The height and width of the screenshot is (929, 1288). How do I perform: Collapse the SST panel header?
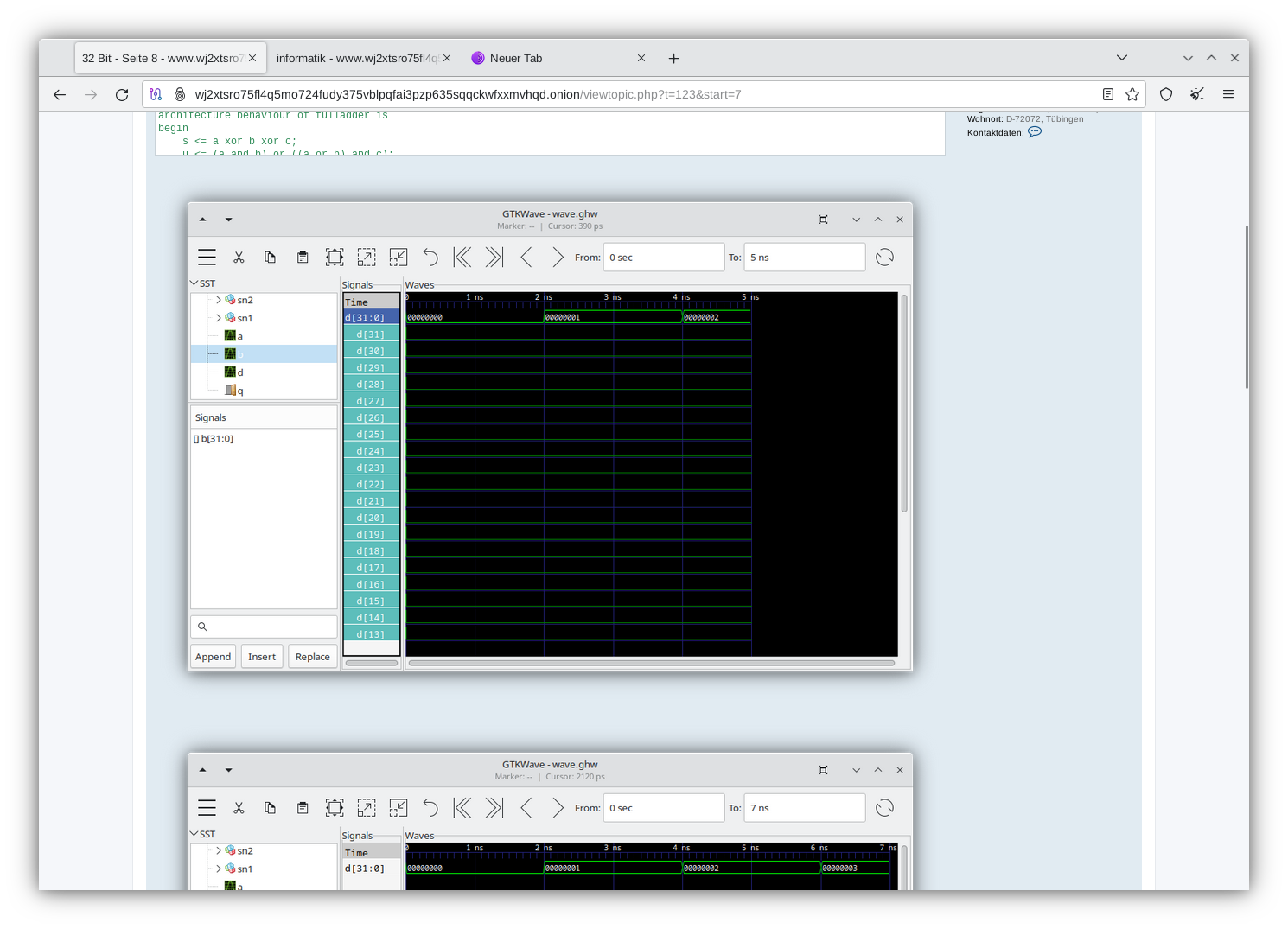pyautogui.click(x=194, y=283)
